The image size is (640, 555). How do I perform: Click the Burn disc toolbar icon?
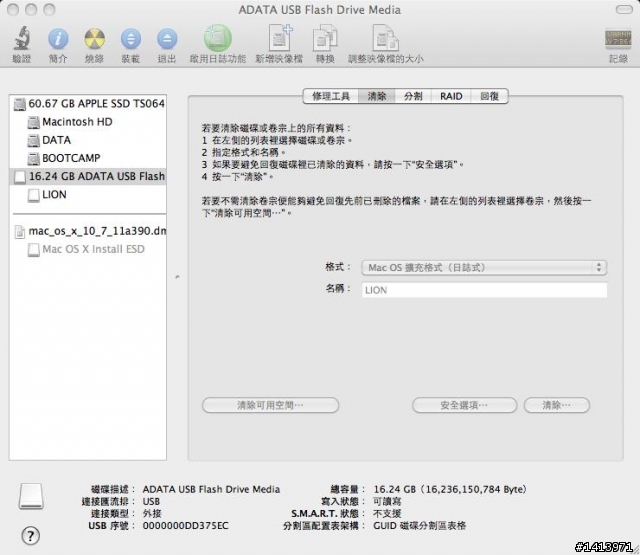(94, 39)
